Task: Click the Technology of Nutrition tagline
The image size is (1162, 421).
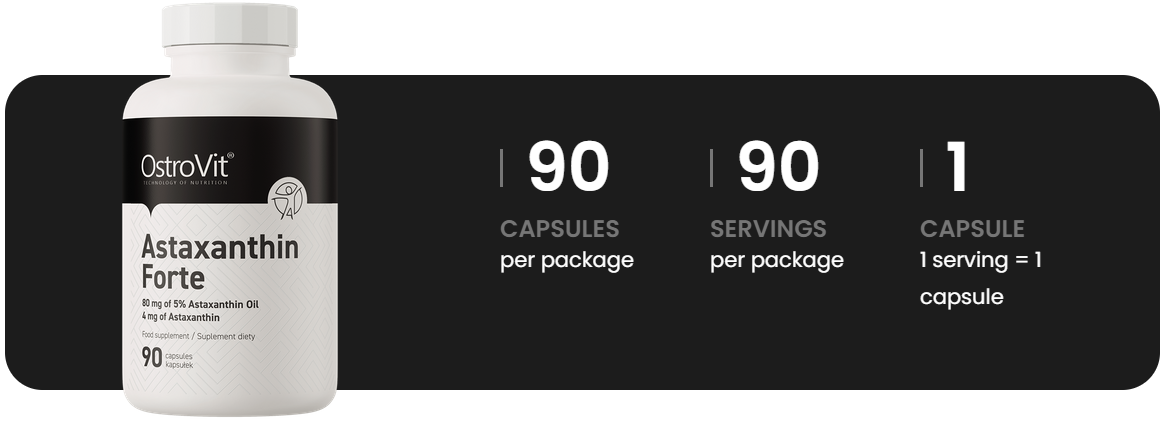Action: (x=185, y=182)
